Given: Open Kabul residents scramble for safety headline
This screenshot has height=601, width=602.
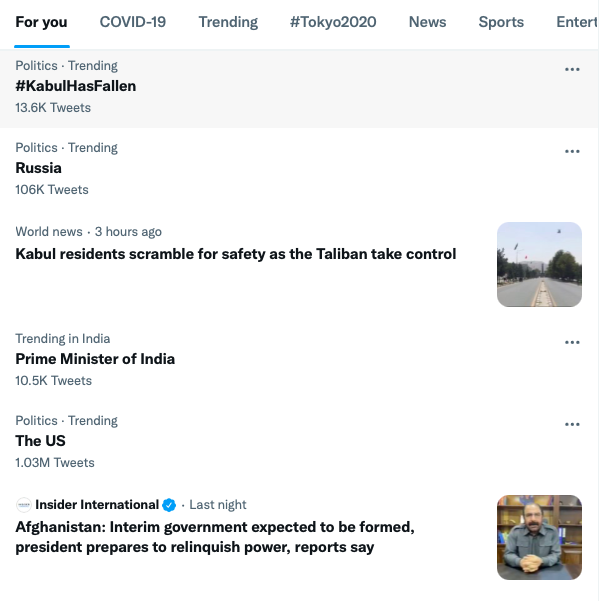Looking at the screenshot, I should click(236, 254).
